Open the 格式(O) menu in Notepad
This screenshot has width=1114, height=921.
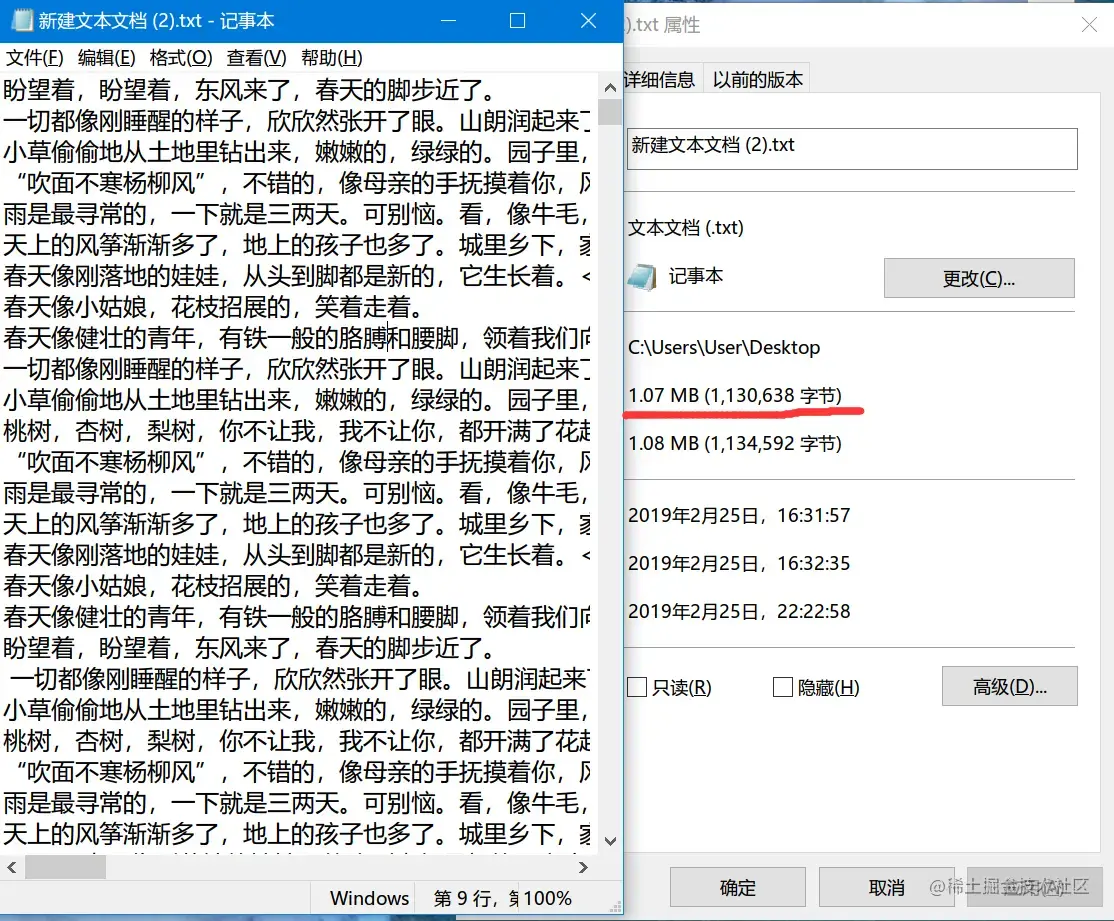[x=180, y=57]
